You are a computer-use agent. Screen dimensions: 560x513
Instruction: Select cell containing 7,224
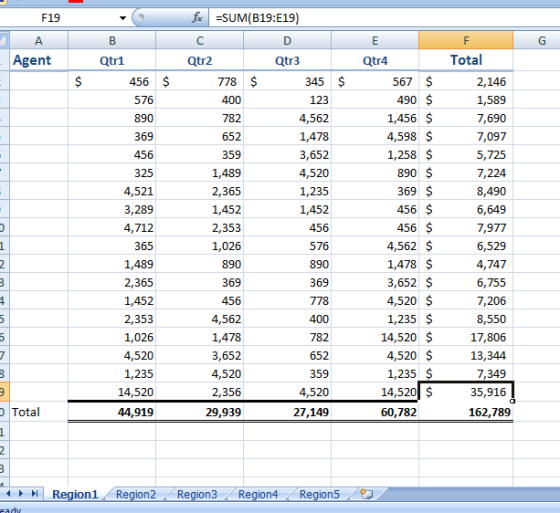(466, 173)
